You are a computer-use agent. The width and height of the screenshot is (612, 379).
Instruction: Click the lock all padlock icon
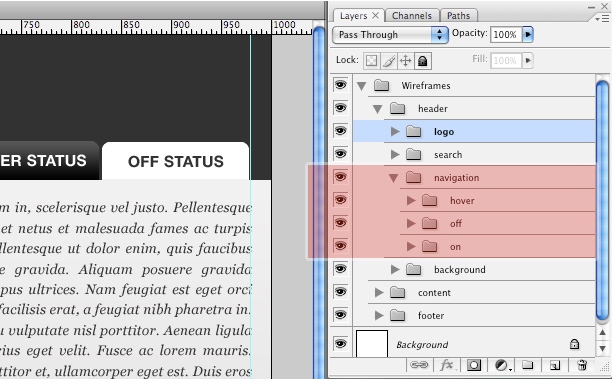[422, 61]
